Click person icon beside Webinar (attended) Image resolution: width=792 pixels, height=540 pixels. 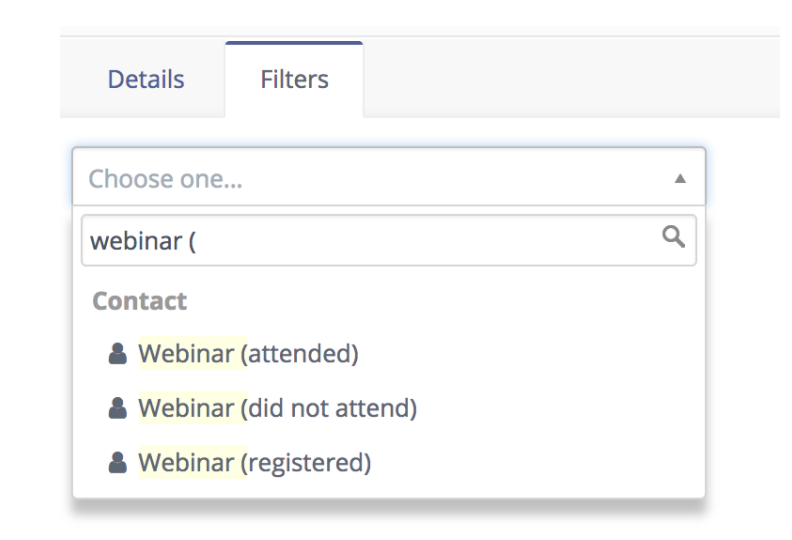(x=118, y=354)
